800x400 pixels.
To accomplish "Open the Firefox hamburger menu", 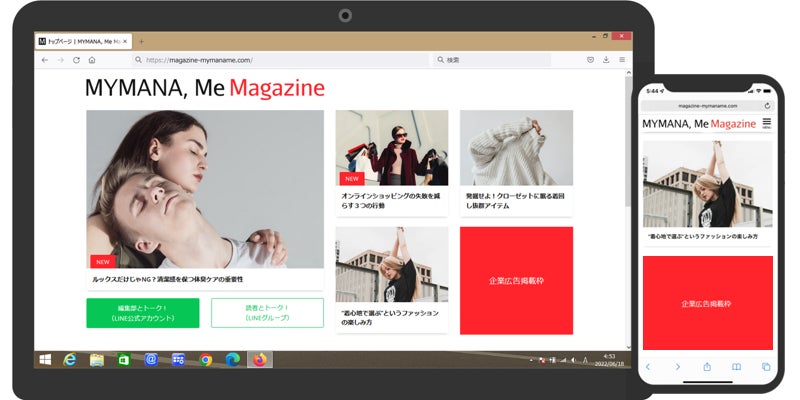I will [622, 60].
